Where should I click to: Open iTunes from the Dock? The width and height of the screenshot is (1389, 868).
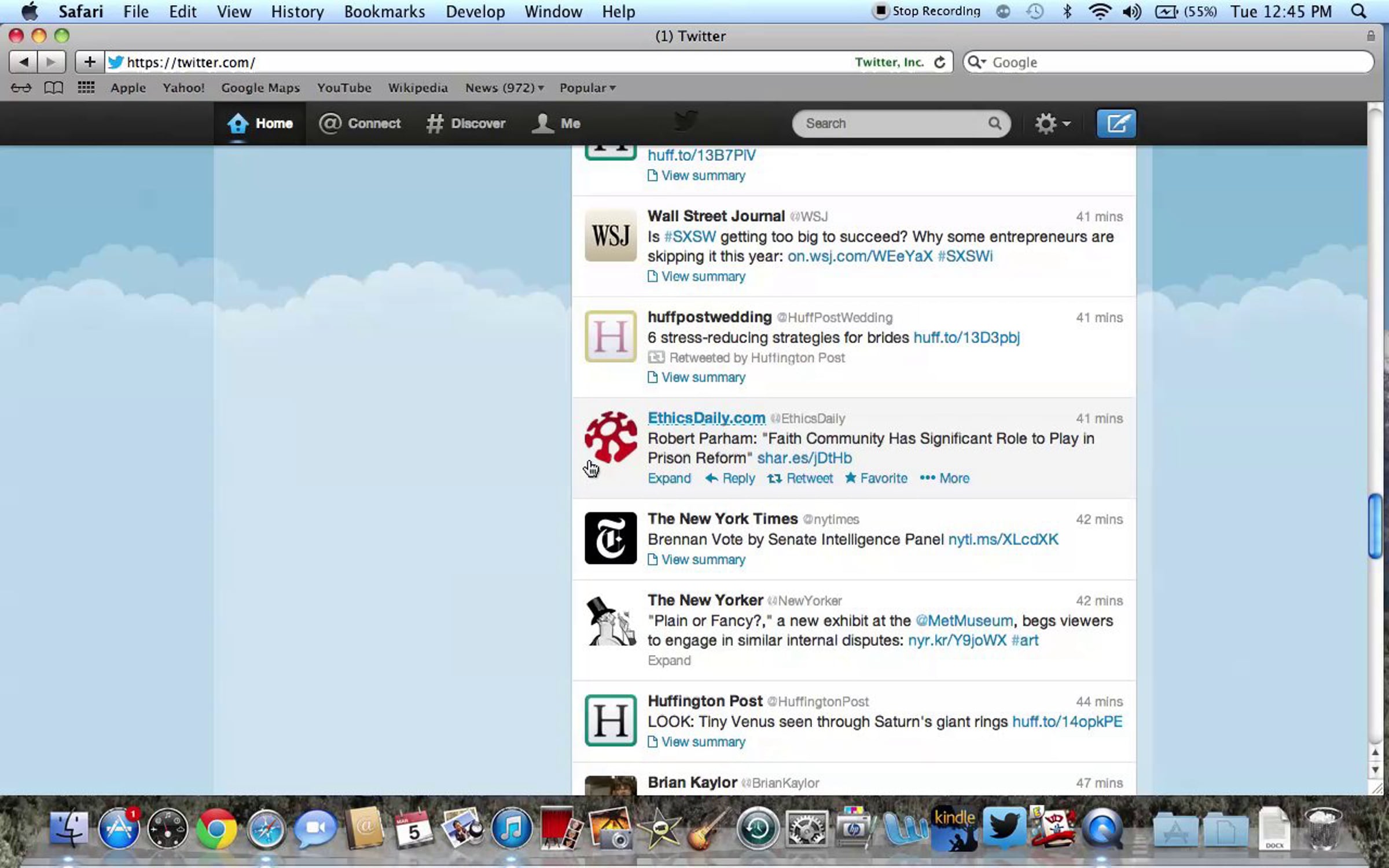[x=512, y=829]
